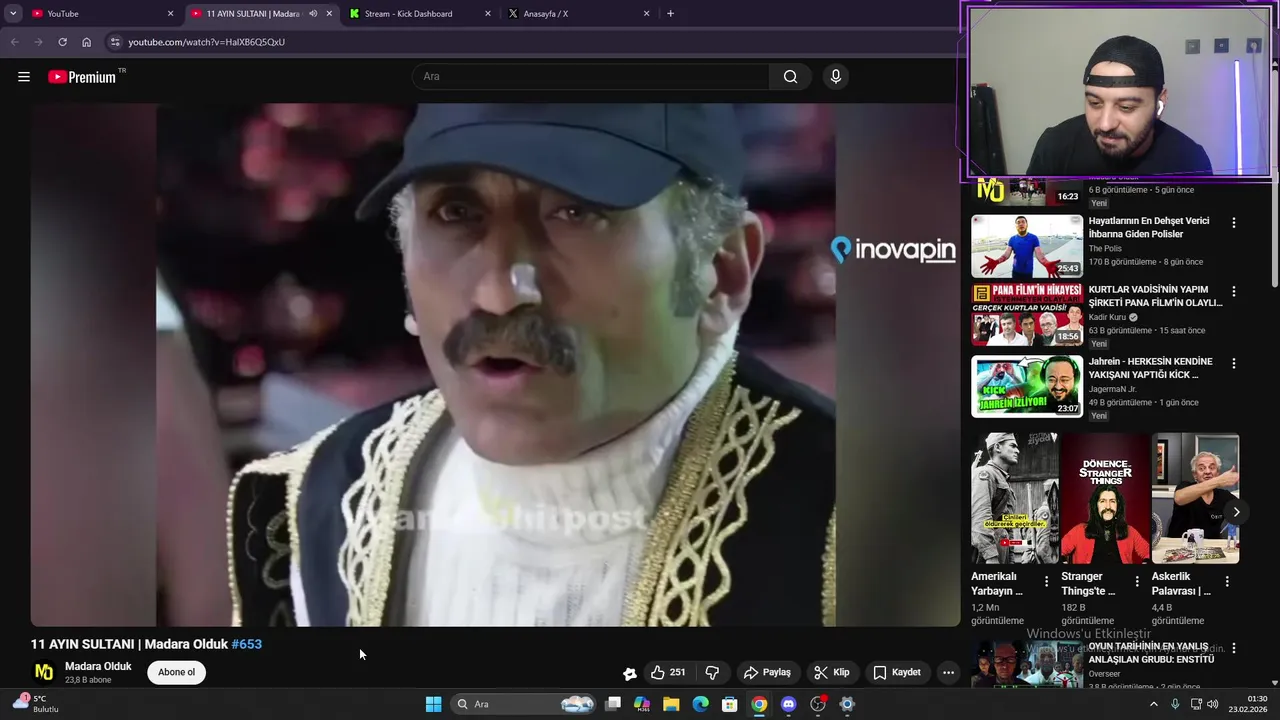Focus the YouTube 'Ara' search field
Viewport: 1280px width, 720px height.
[590, 77]
